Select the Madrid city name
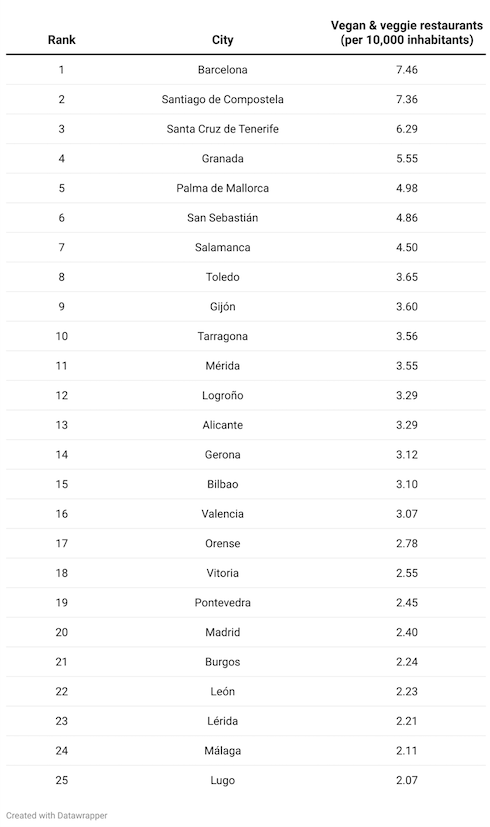This screenshot has height=827, width=490. pos(222,632)
